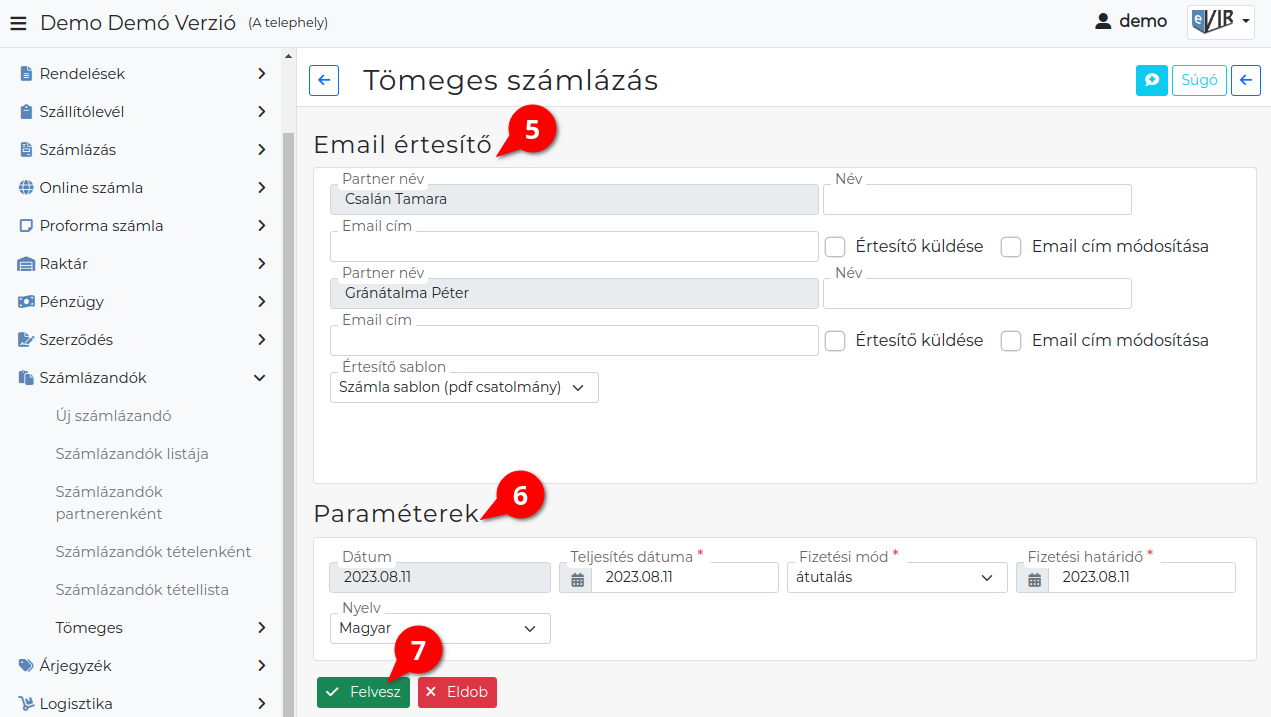Expand the Proforma számla chevron
1271x717 pixels.
(261, 226)
